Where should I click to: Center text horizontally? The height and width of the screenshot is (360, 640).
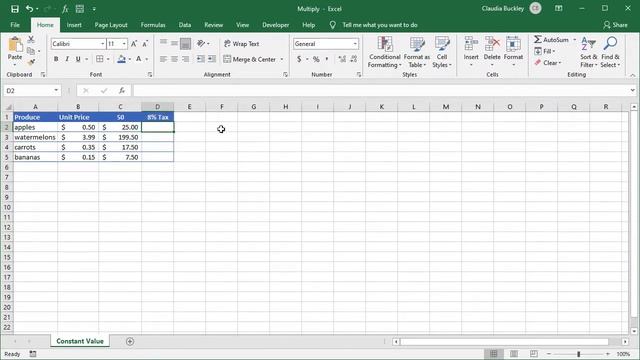[x=174, y=59]
